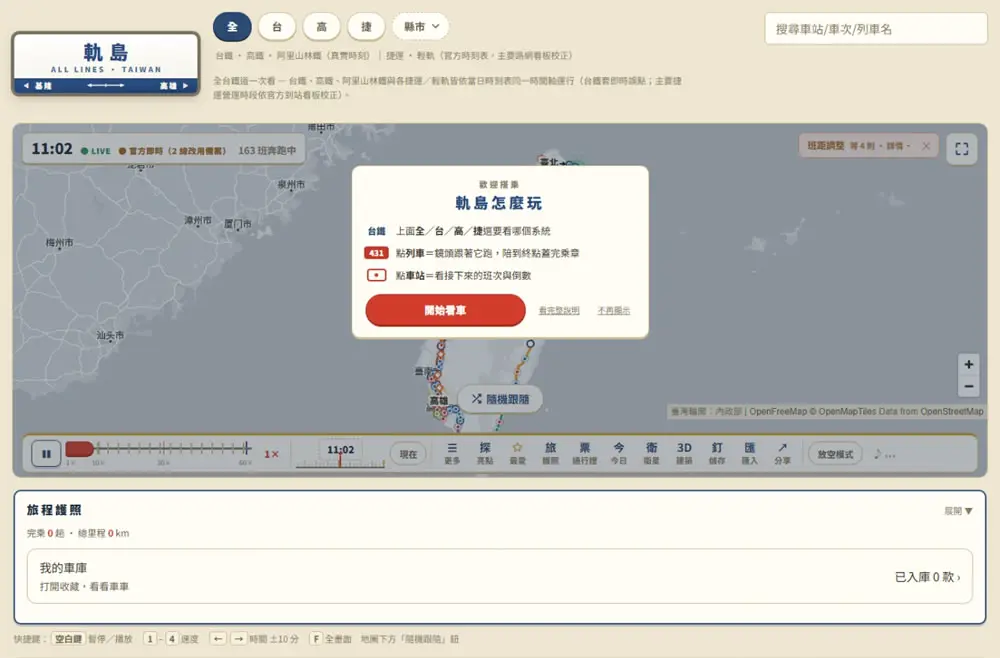The height and width of the screenshot is (658, 1000).
Task: Click the search station input field
Action: pos(876,29)
